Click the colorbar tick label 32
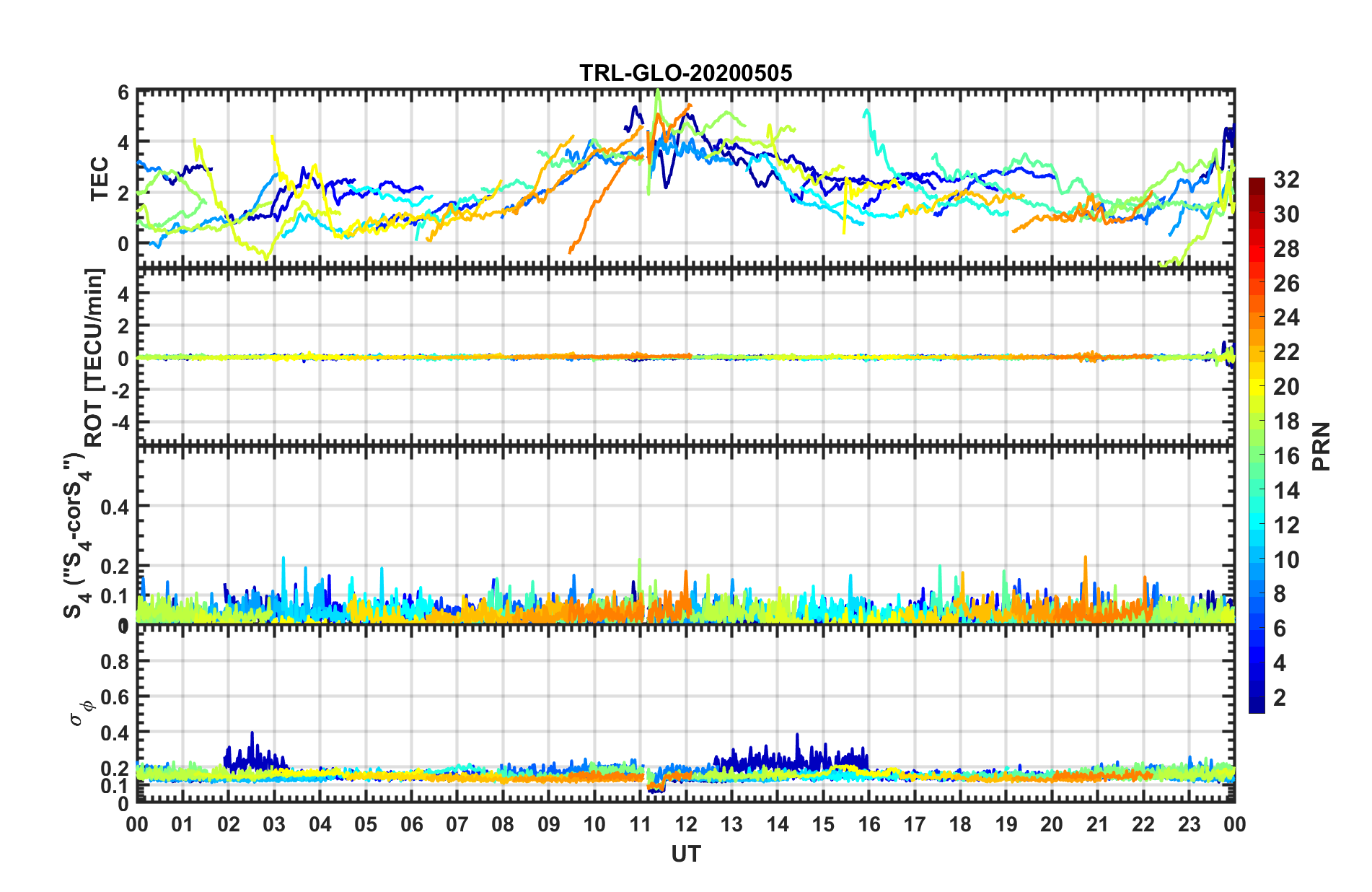1372x892 pixels. [1286, 180]
